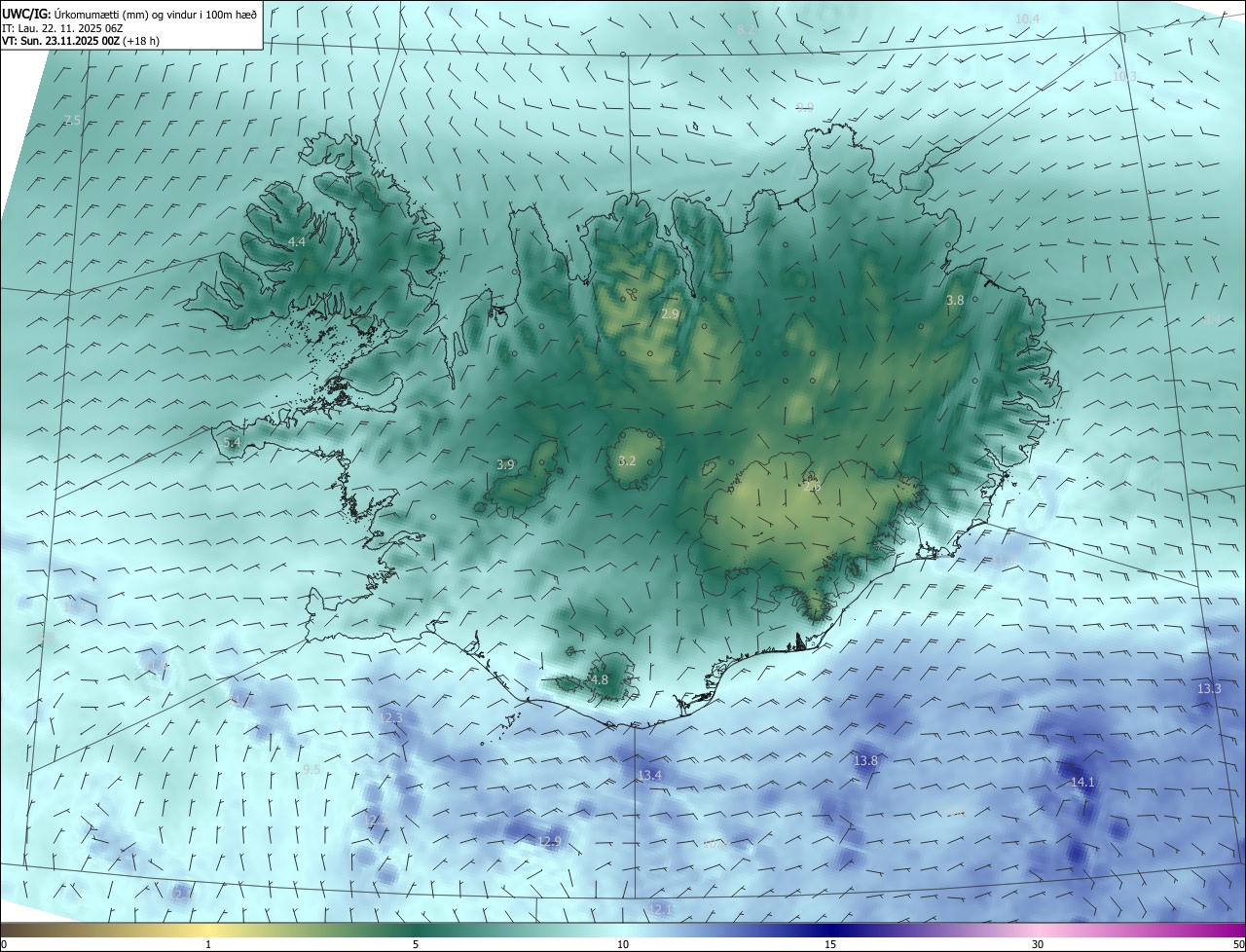Click the 4.8 value on the south glacier
Screen dimensions: 1246x952
tap(600, 680)
